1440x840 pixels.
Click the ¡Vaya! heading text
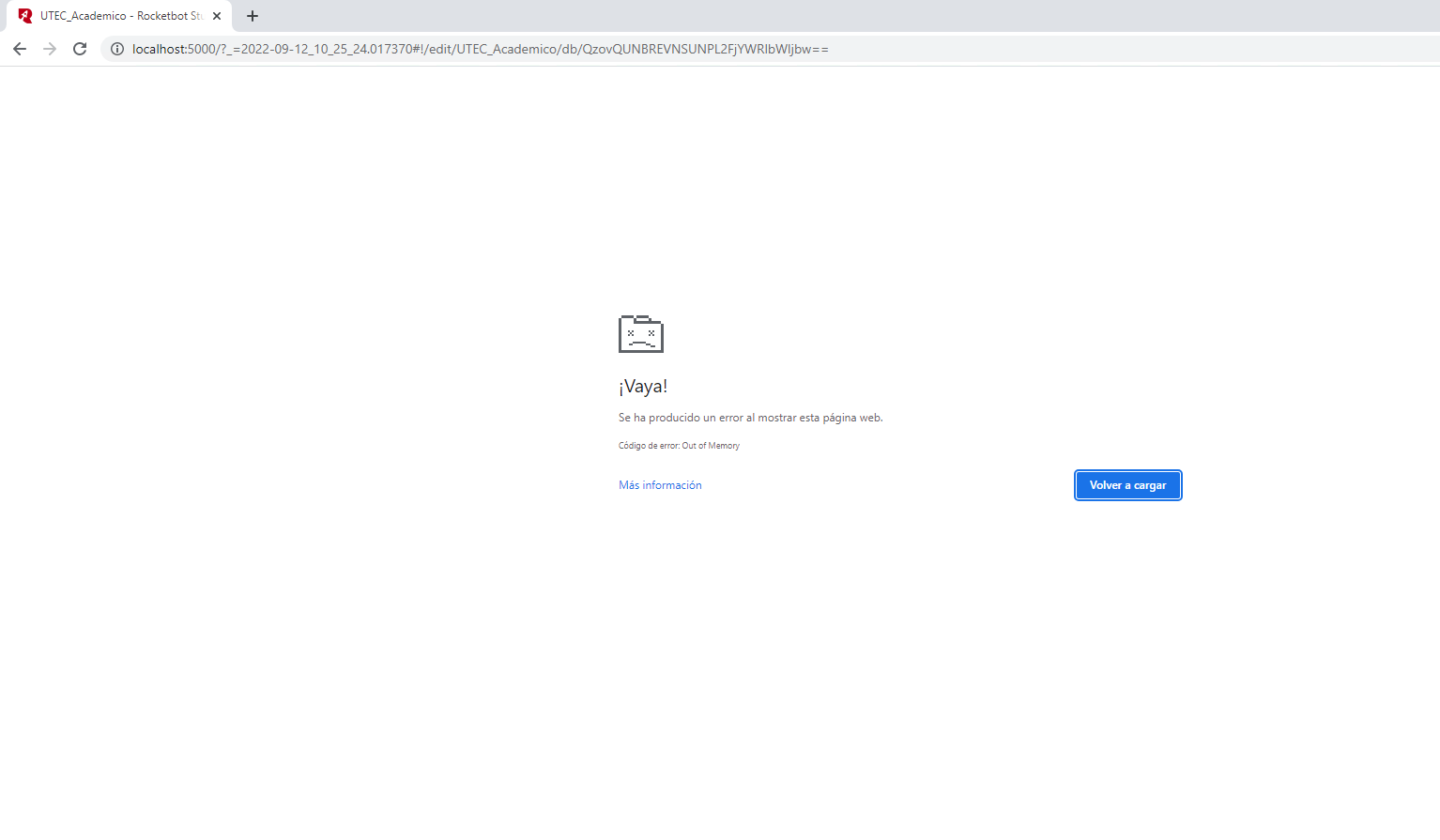[x=643, y=387]
